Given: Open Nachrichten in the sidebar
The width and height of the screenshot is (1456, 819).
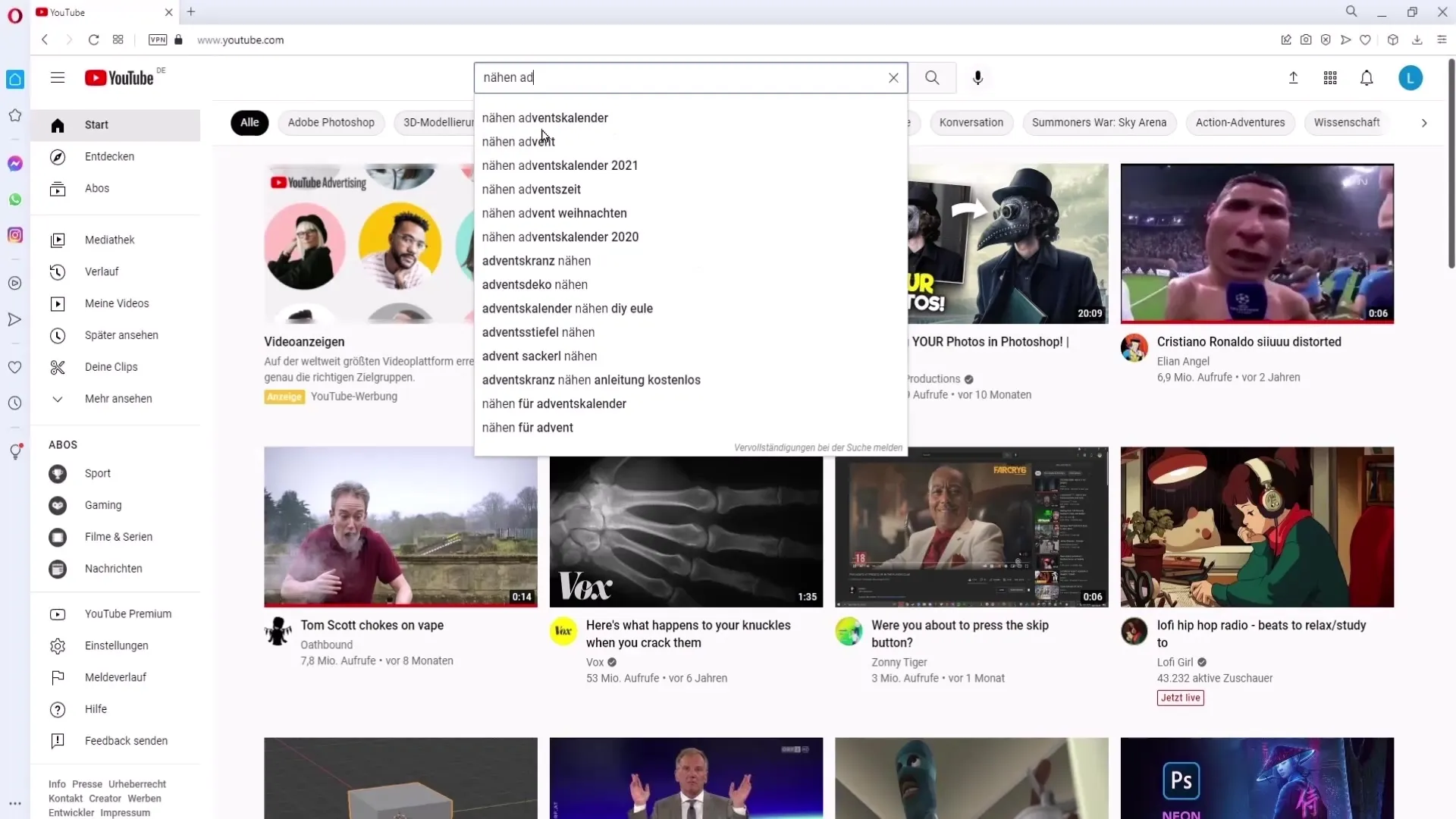Looking at the screenshot, I should (115, 570).
